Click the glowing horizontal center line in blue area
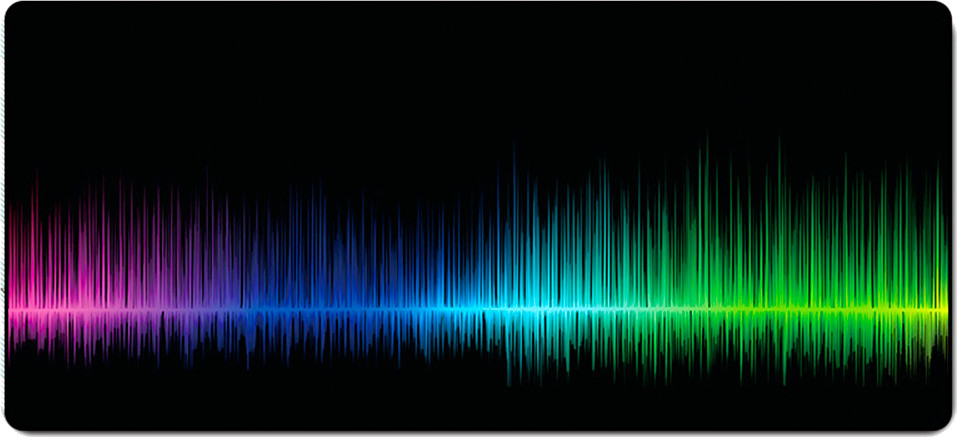 coord(380,311)
